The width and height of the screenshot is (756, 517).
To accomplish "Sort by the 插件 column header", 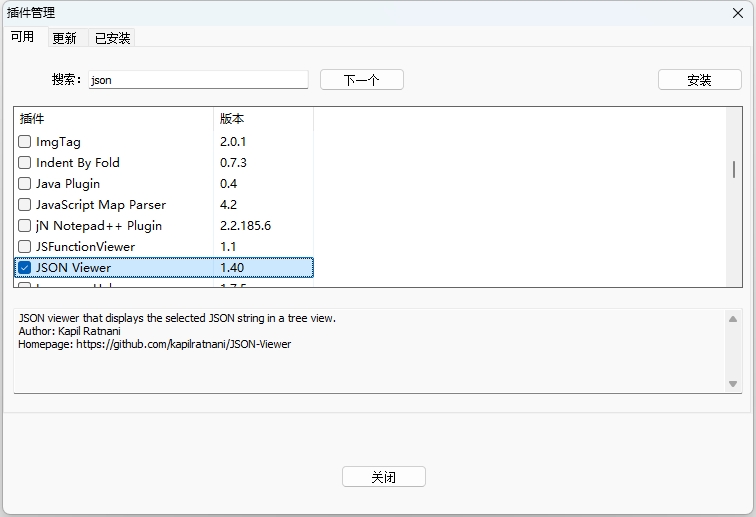I will coord(113,119).
